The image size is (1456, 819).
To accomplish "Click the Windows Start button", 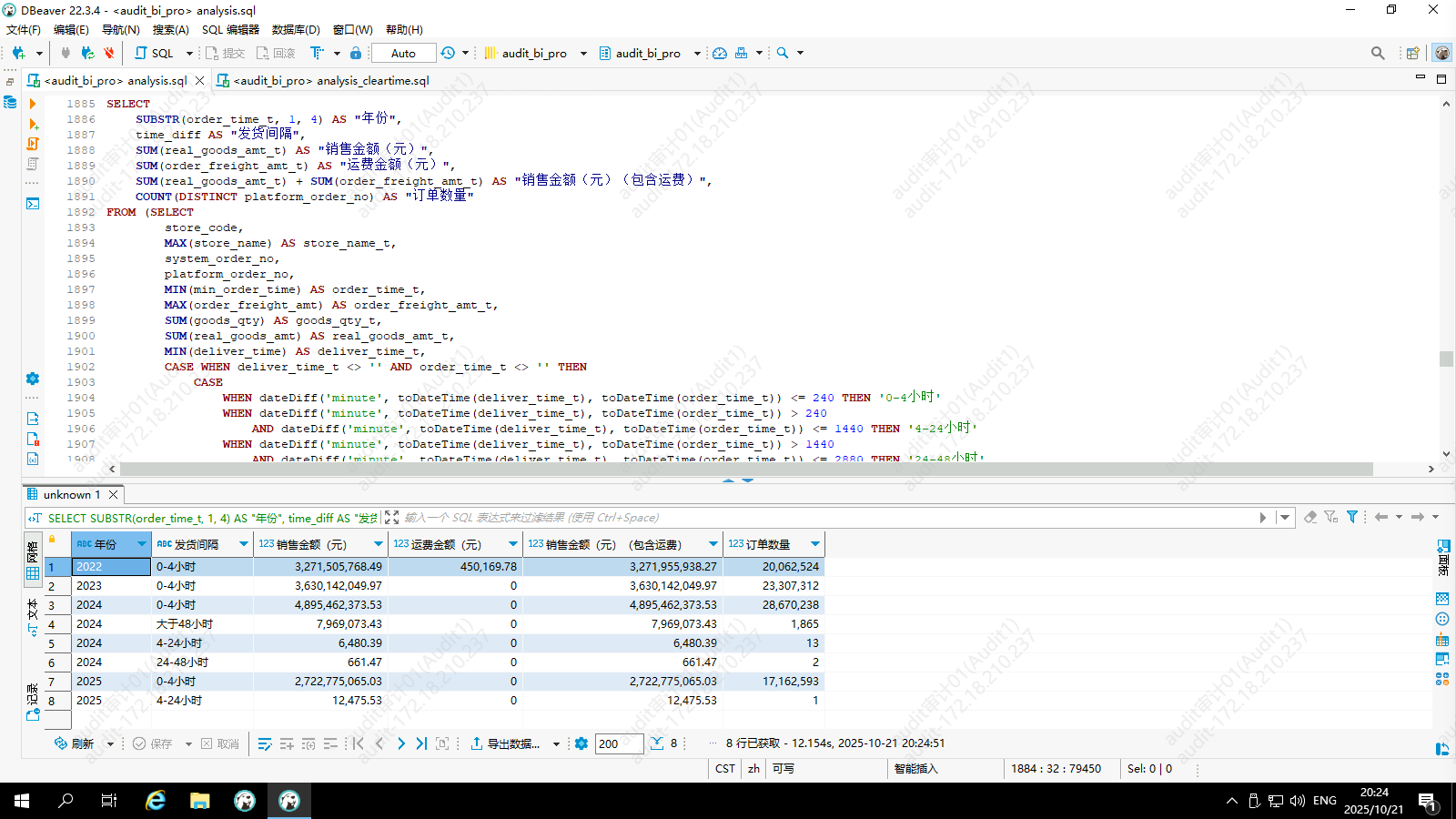I will pyautogui.click(x=22, y=801).
